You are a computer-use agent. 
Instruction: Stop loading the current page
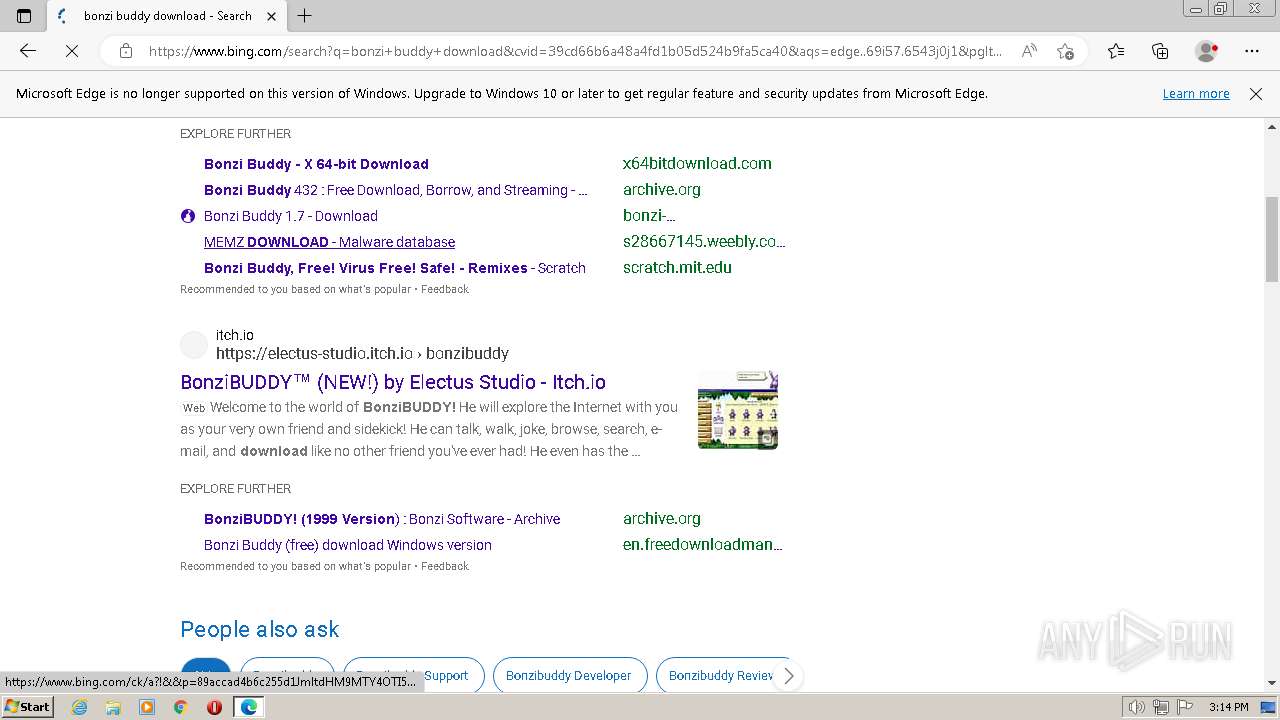tap(72, 51)
